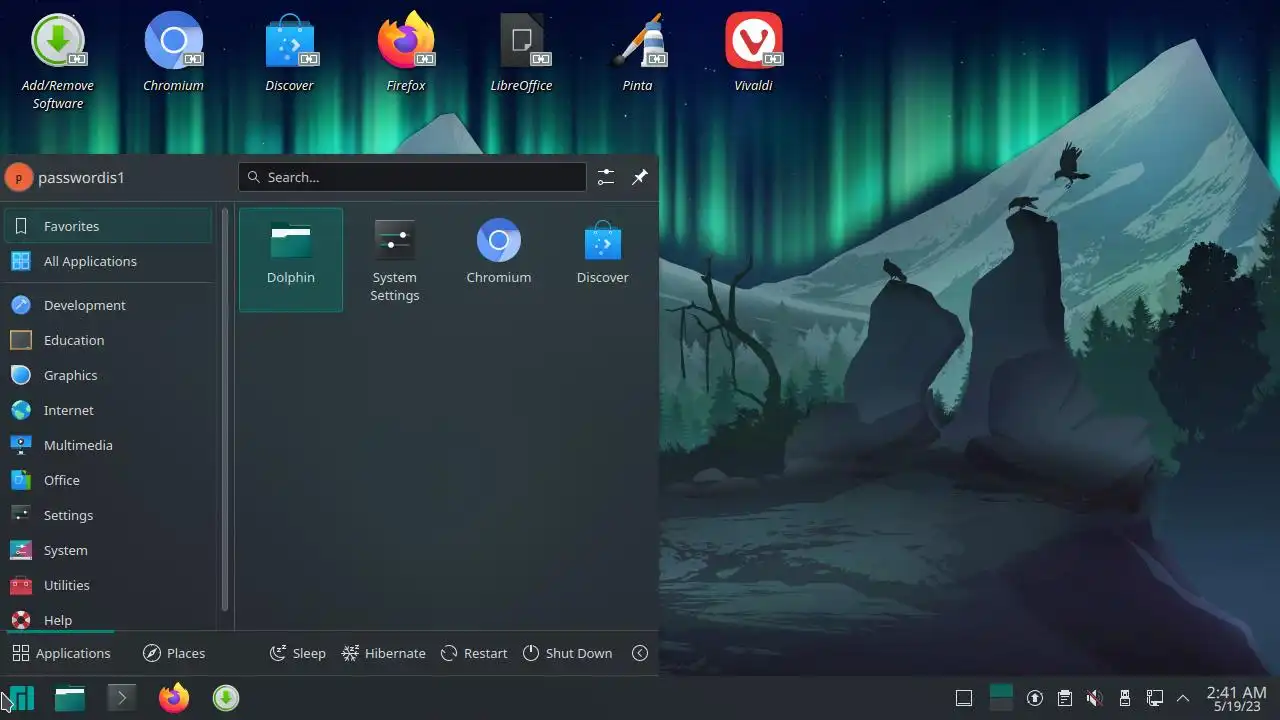Expand the hidden system tray icons
The height and width of the screenshot is (720, 1280).
tap(1183, 698)
